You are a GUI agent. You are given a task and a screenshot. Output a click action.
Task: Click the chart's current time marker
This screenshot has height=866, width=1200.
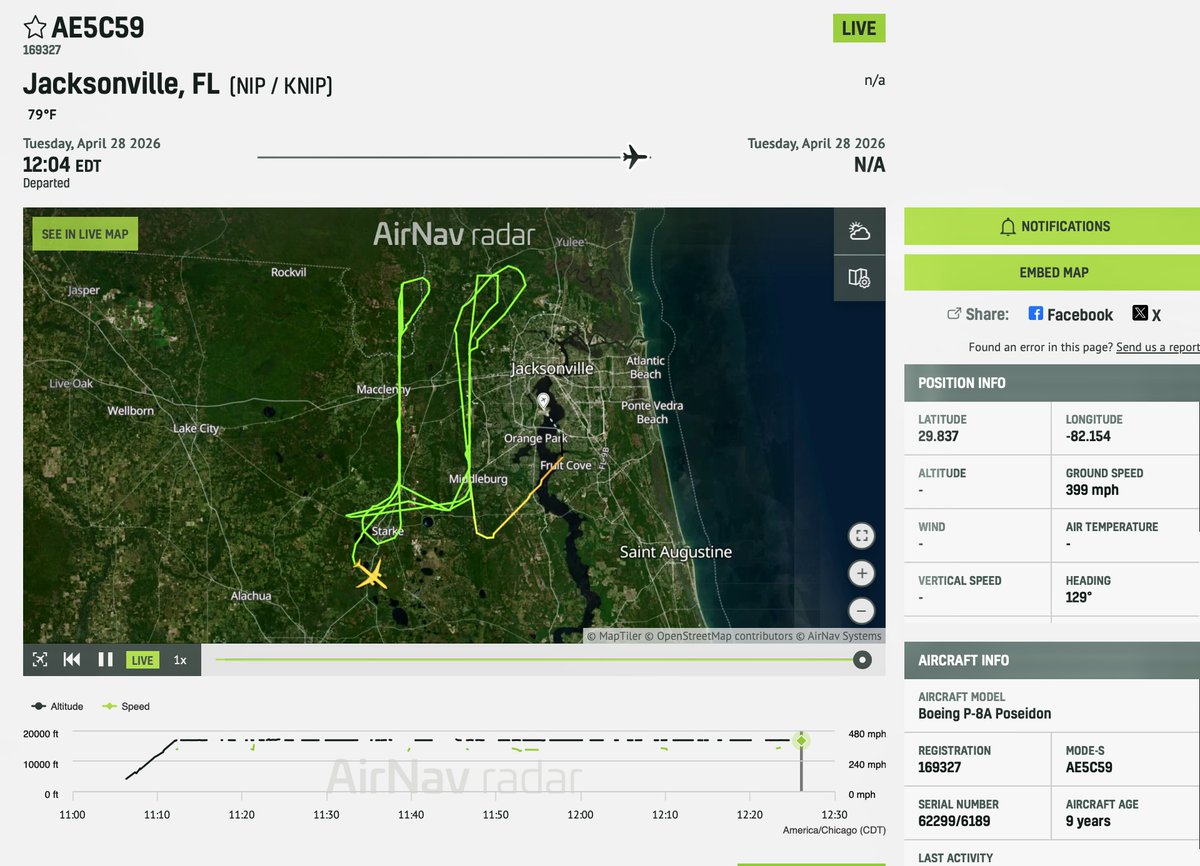(800, 741)
